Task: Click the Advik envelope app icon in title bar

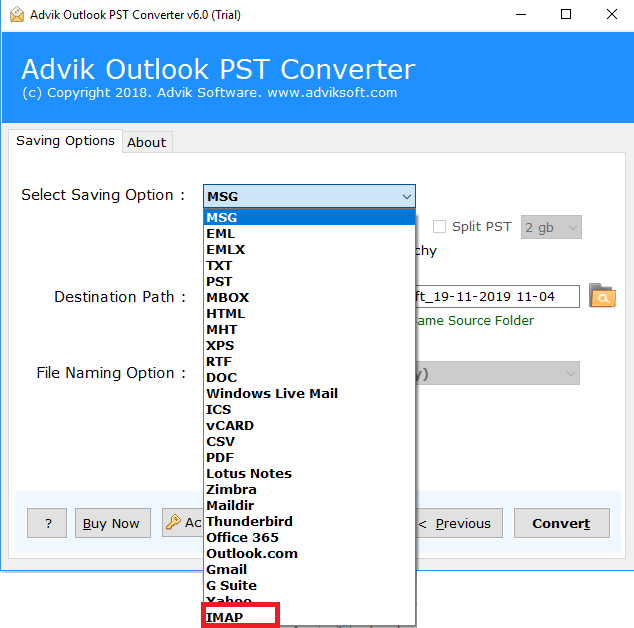Action: (x=17, y=15)
